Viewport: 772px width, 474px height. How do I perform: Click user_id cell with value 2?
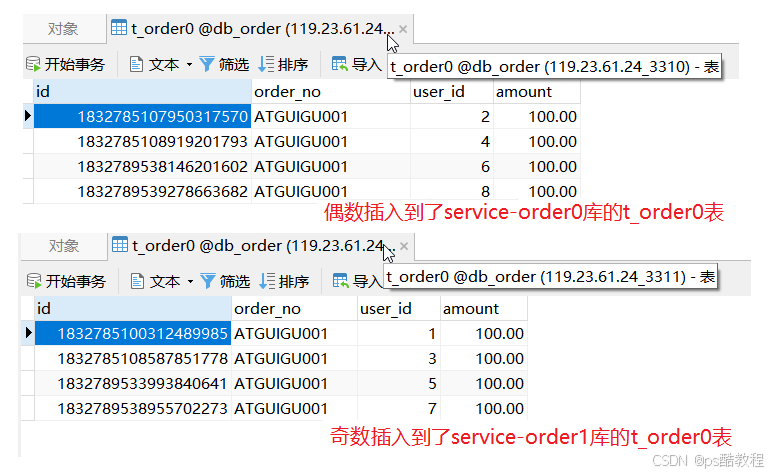(452, 117)
